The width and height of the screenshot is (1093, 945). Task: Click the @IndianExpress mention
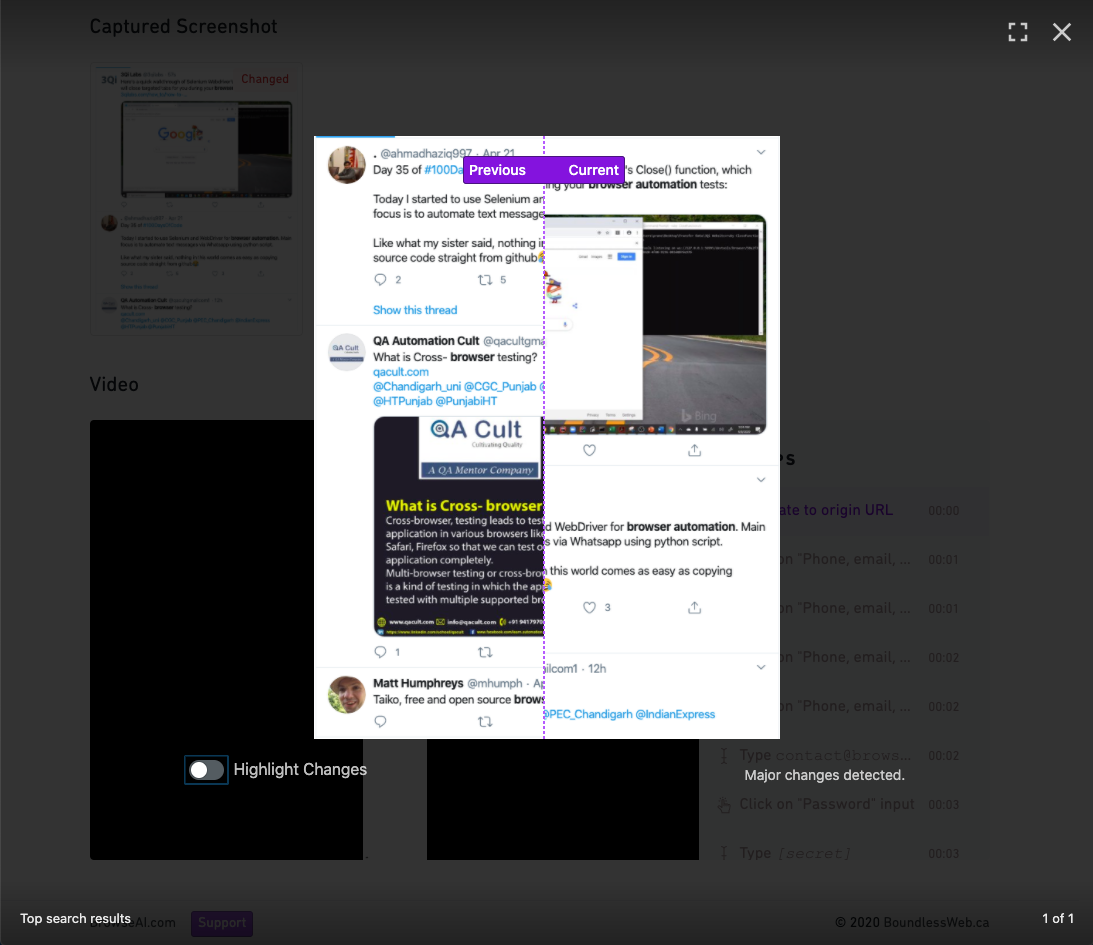[x=675, y=714]
